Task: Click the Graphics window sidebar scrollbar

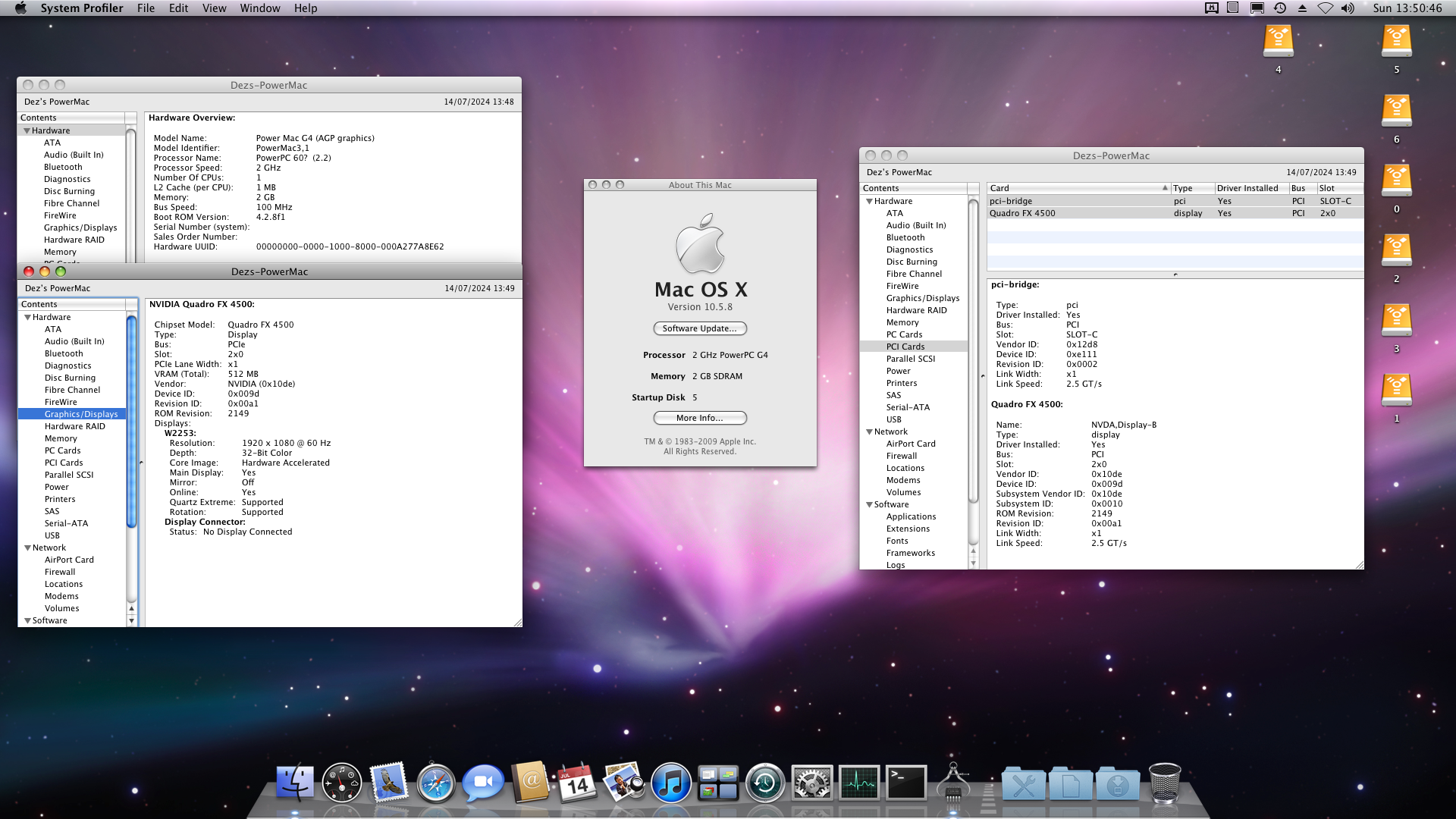Action: point(131,422)
